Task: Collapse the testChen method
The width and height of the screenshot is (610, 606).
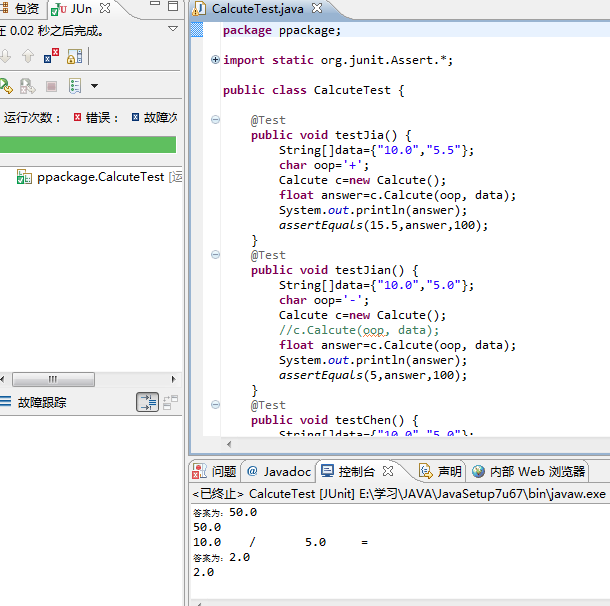Action: click(215, 405)
